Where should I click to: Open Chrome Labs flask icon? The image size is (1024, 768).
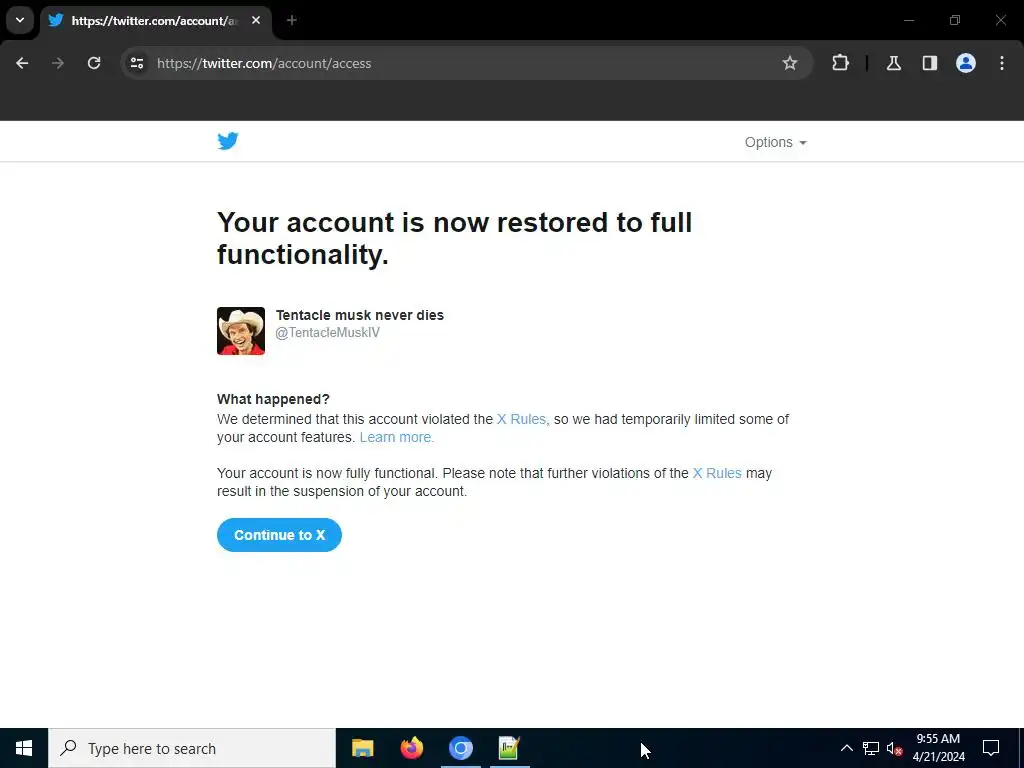(893, 63)
